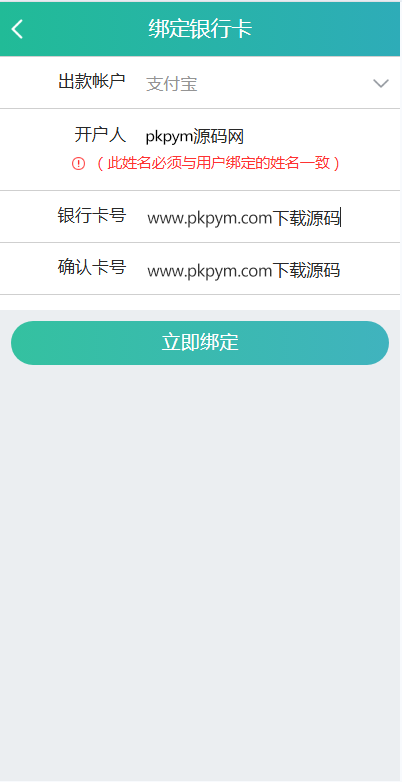Click the 开户人 field label
The height and width of the screenshot is (782, 402).
point(100,135)
